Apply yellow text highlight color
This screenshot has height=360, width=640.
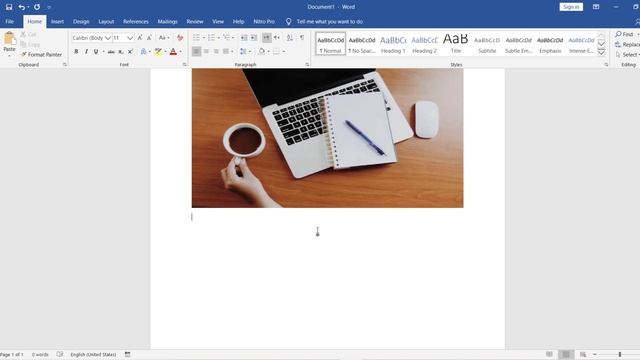158,51
